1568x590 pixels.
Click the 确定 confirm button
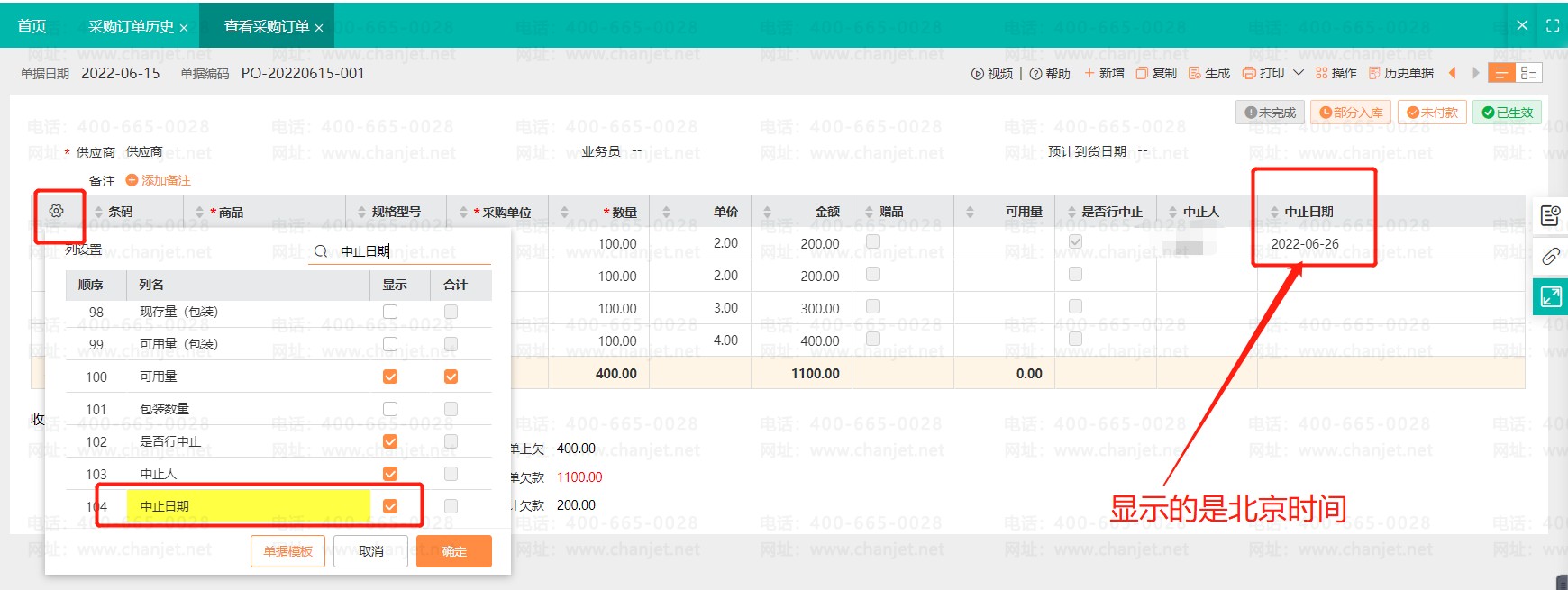coord(454,551)
